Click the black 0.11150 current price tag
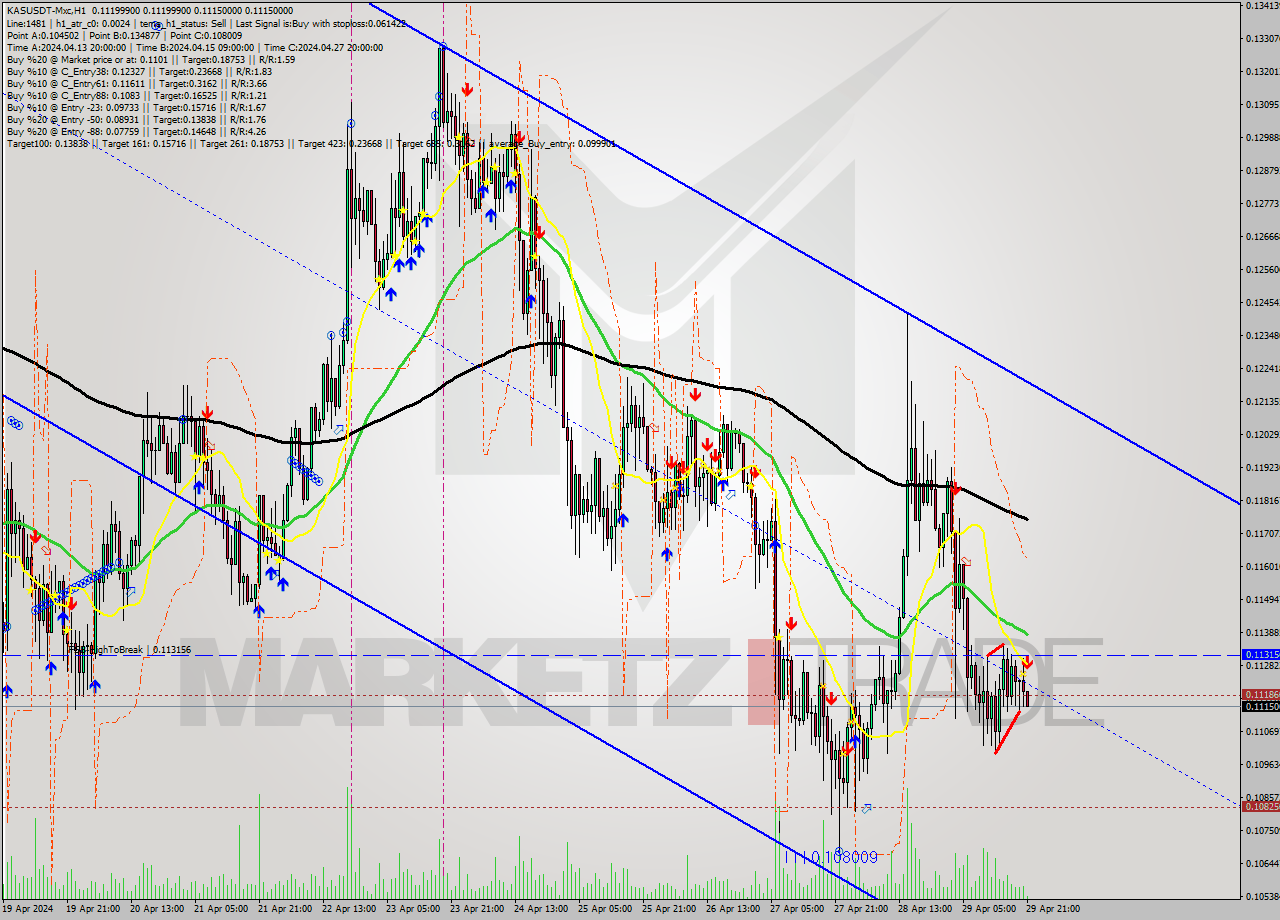 [x=1260, y=706]
